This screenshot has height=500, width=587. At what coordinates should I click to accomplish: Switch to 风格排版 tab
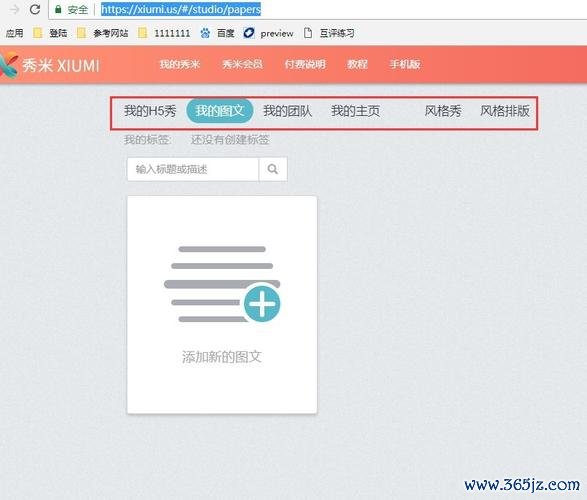click(505, 111)
